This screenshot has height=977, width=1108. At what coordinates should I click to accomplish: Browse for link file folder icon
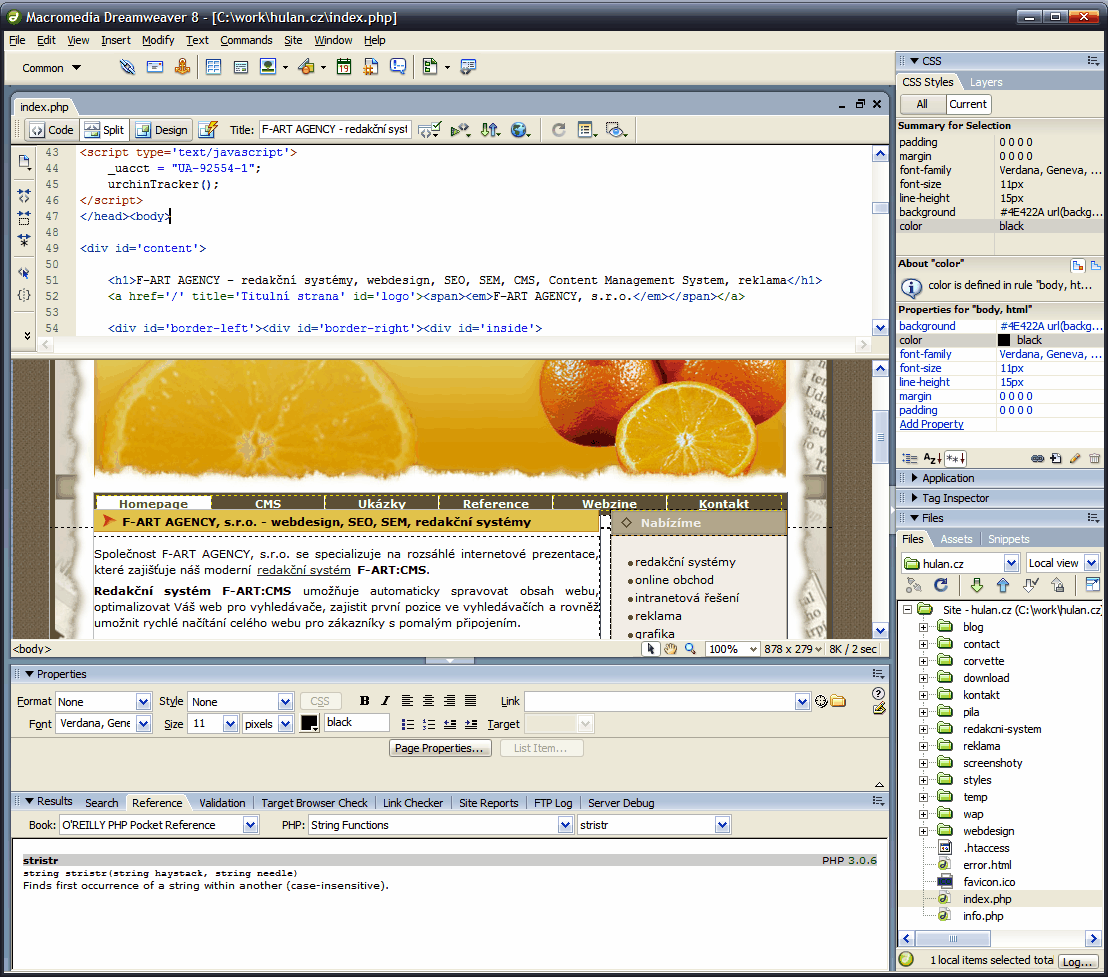pos(839,701)
